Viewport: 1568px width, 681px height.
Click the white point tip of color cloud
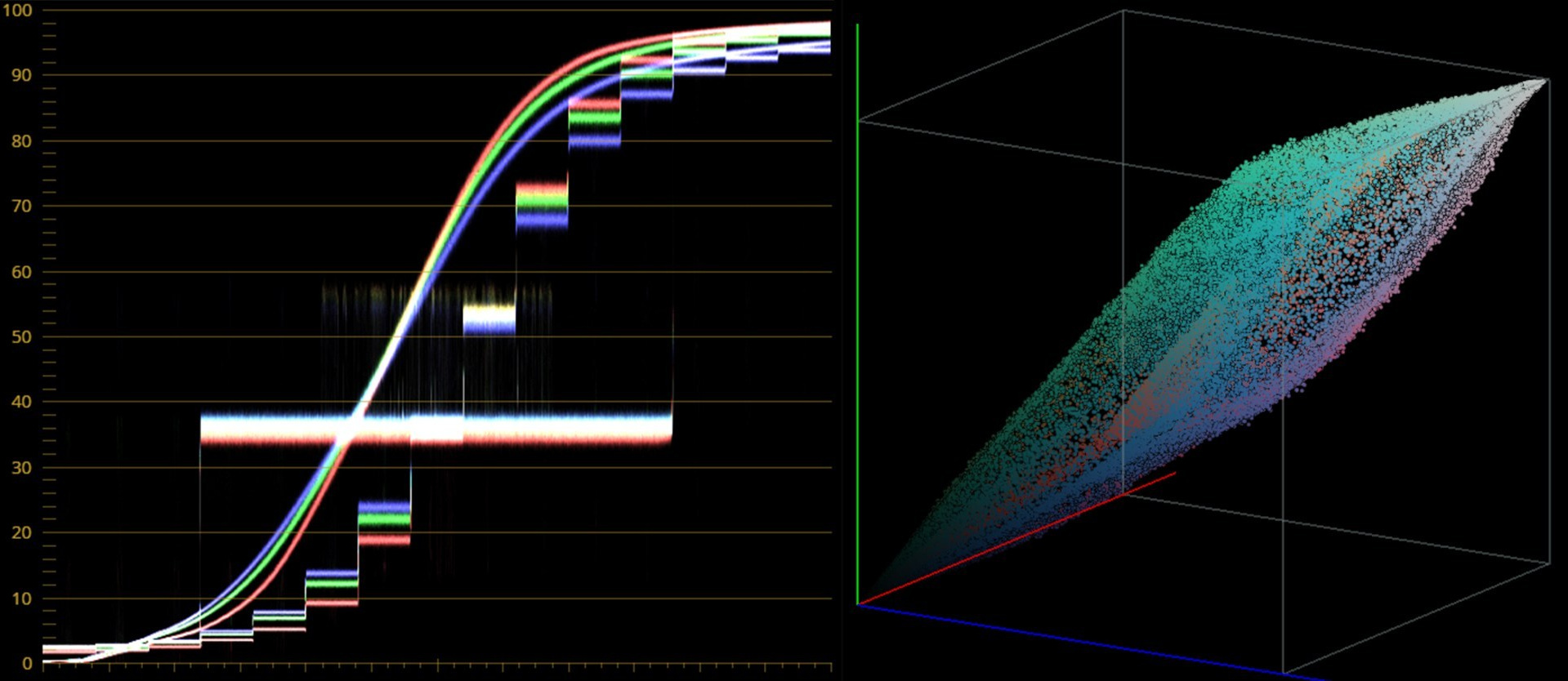coord(1544,81)
